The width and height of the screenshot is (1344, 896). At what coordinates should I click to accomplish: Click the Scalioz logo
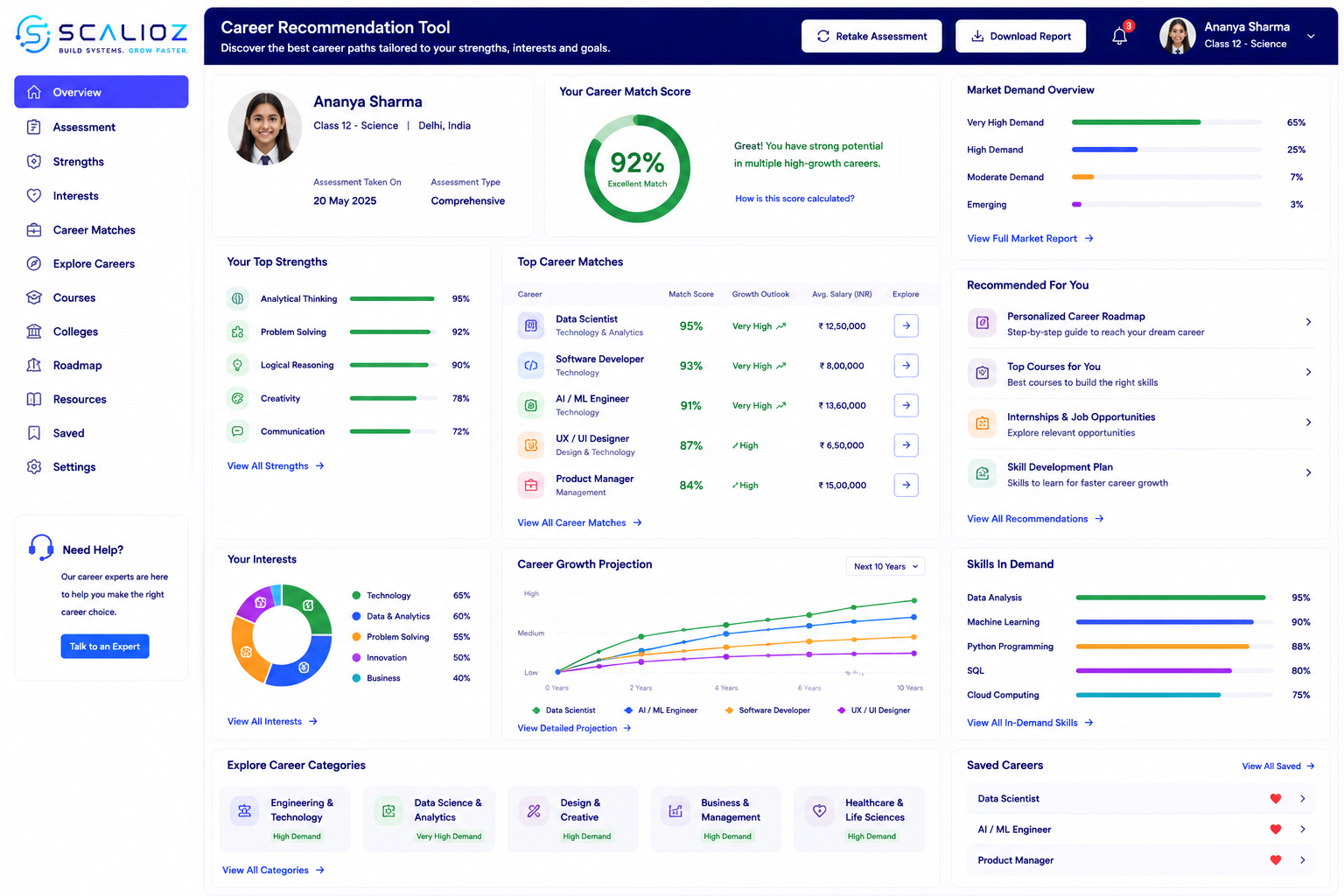(x=101, y=35)
